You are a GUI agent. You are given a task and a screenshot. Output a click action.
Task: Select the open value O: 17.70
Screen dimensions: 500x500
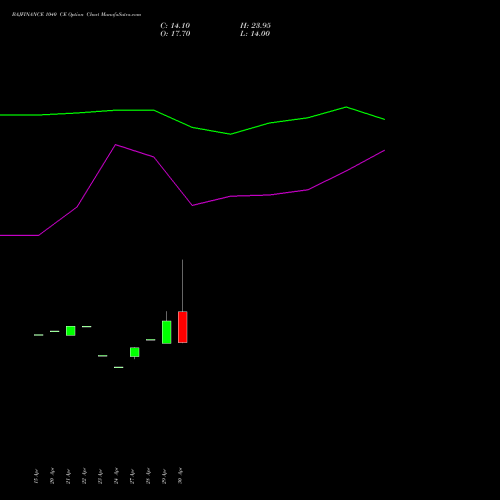(x=175, y=34)
